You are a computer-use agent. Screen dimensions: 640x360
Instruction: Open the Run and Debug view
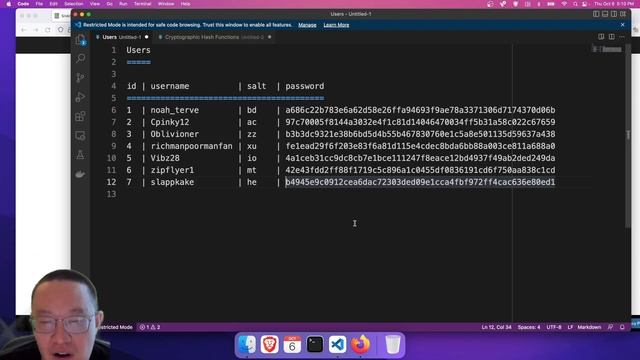[x=80, y=97]
